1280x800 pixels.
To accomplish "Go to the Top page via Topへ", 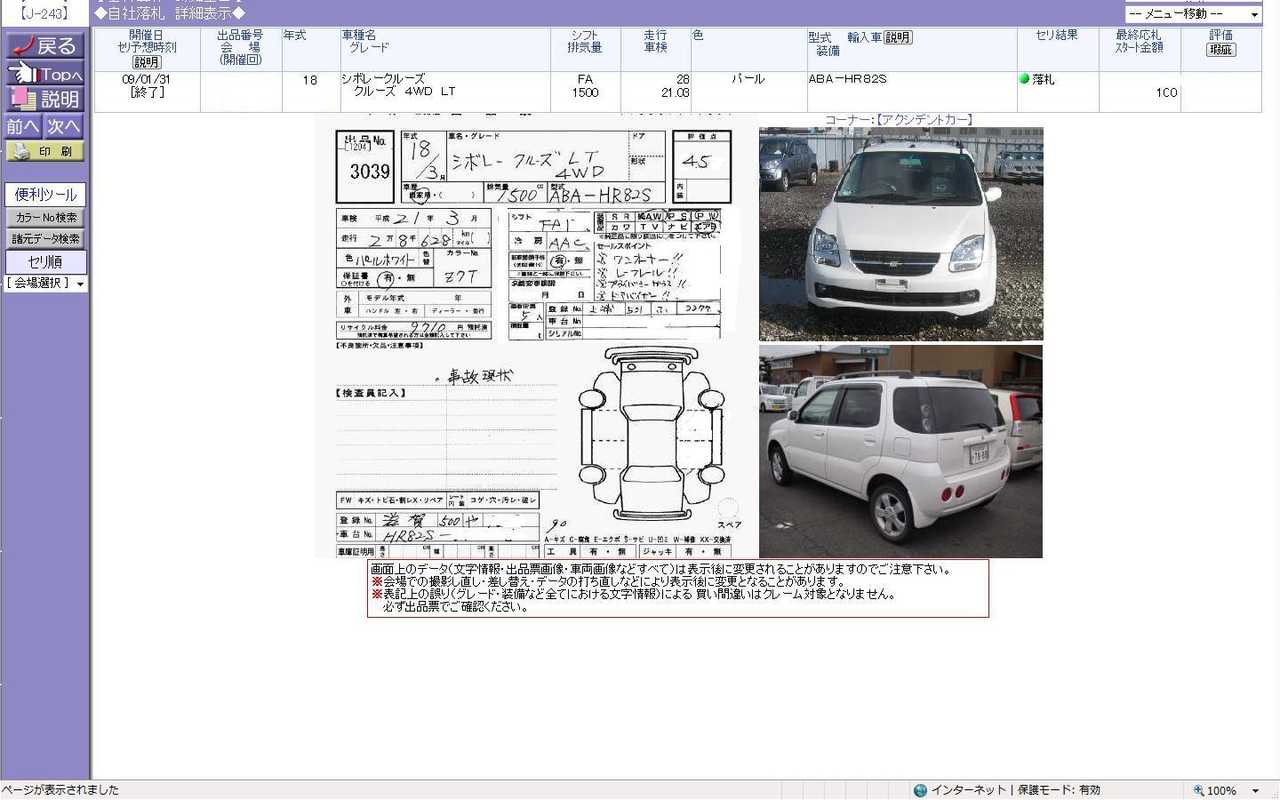I will click(45, 74).
